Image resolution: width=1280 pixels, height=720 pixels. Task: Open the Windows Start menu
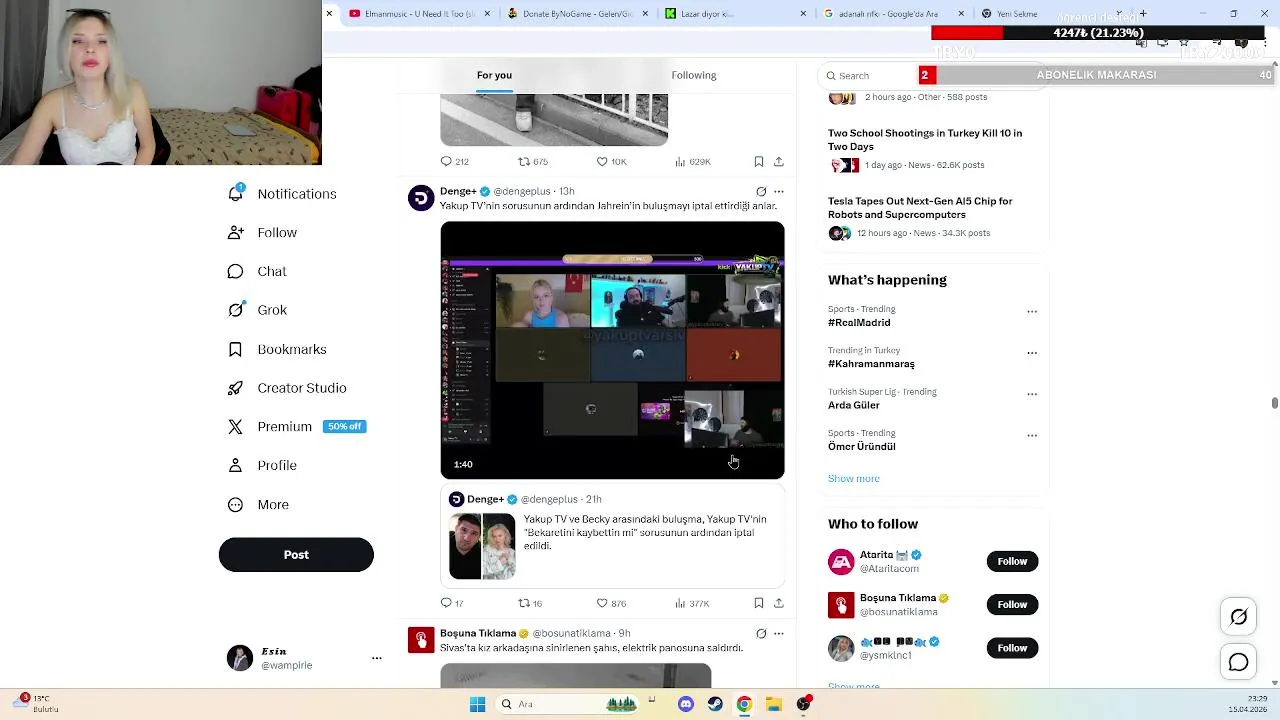click(478, 704)
